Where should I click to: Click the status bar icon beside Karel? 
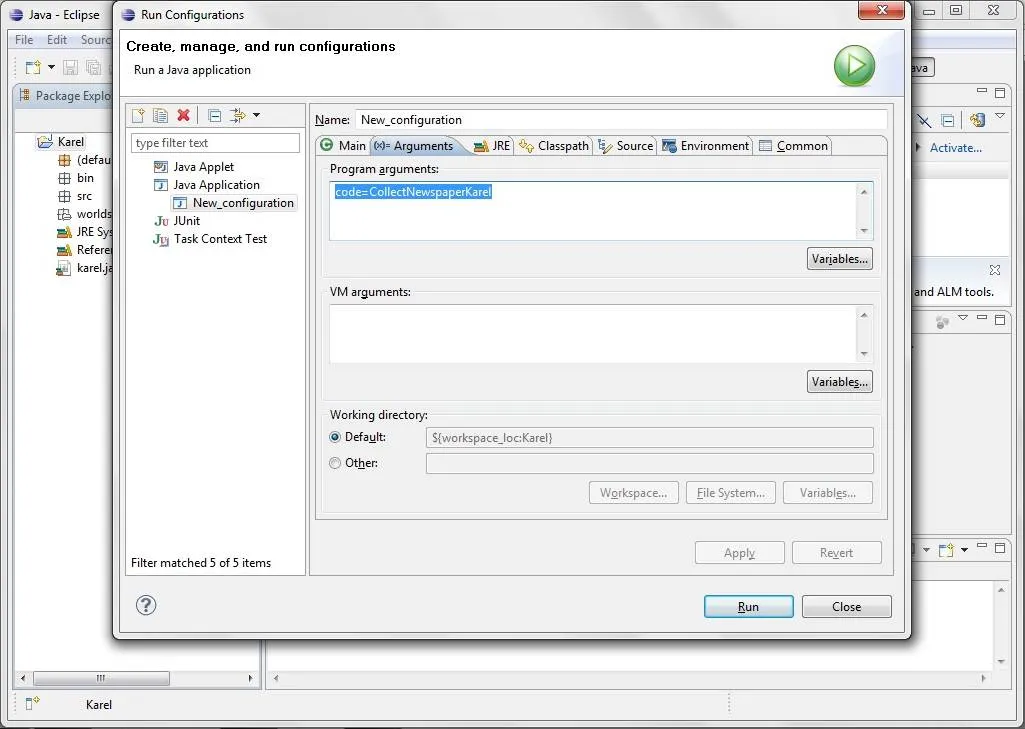coord(32,704)
